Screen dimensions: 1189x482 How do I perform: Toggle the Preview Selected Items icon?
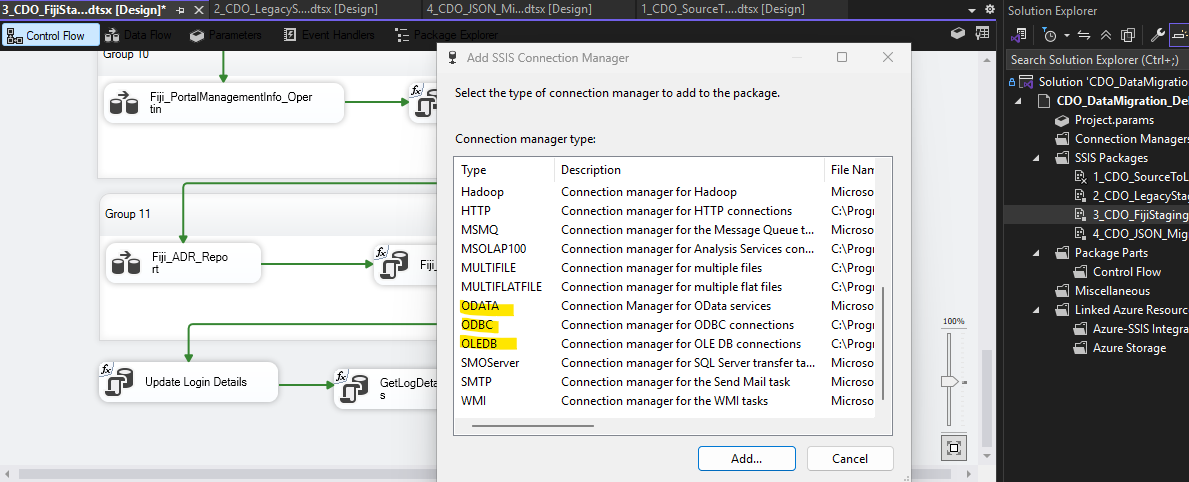(x=1180, y=35)
